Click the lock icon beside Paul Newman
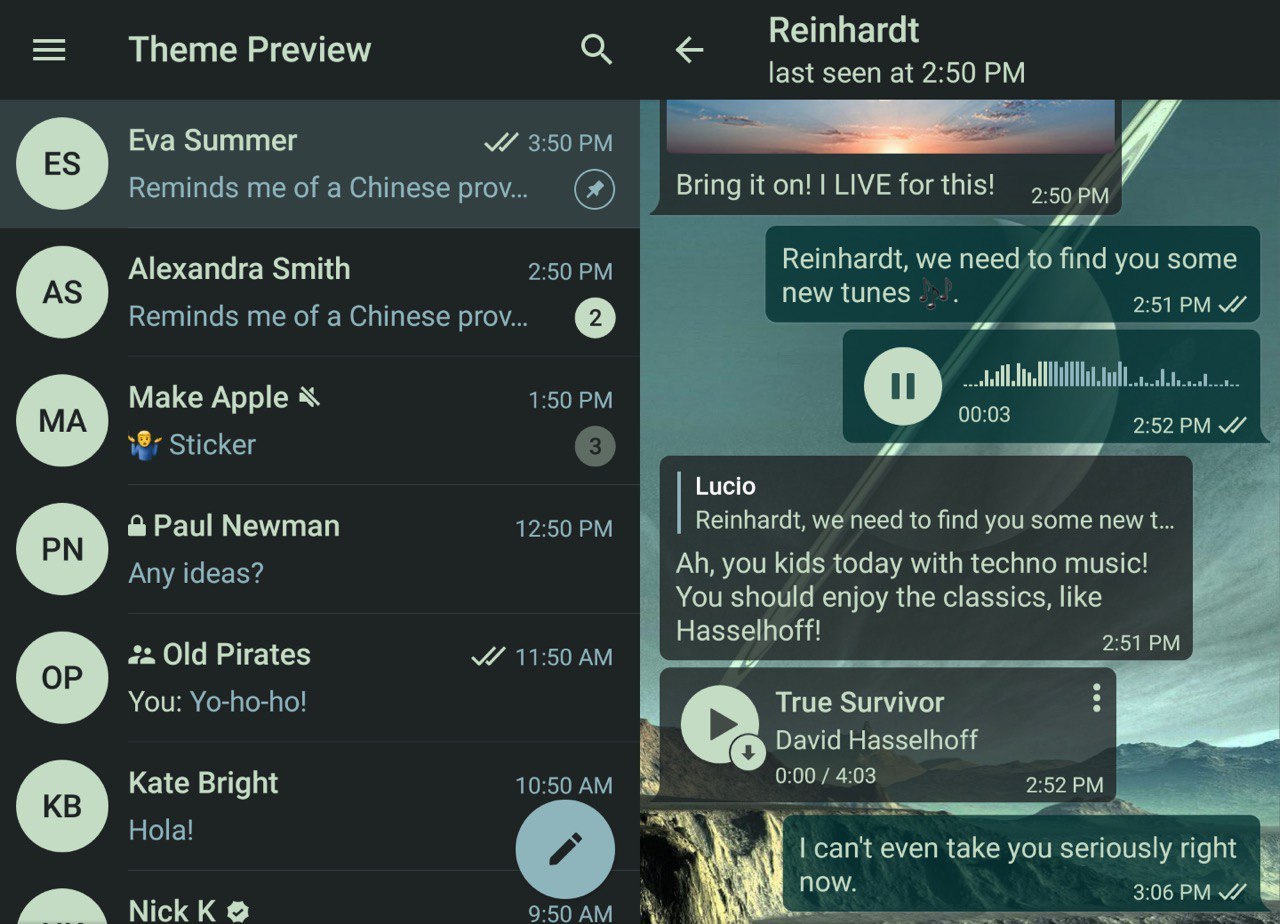The image size is (1280, 924). (x=137, y=526)
